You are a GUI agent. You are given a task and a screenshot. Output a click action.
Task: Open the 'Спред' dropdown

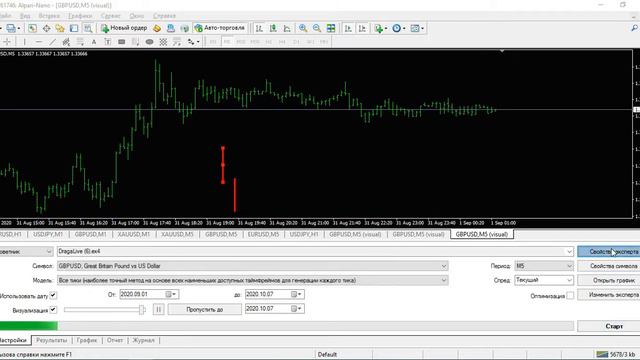[x=569, y=280]
